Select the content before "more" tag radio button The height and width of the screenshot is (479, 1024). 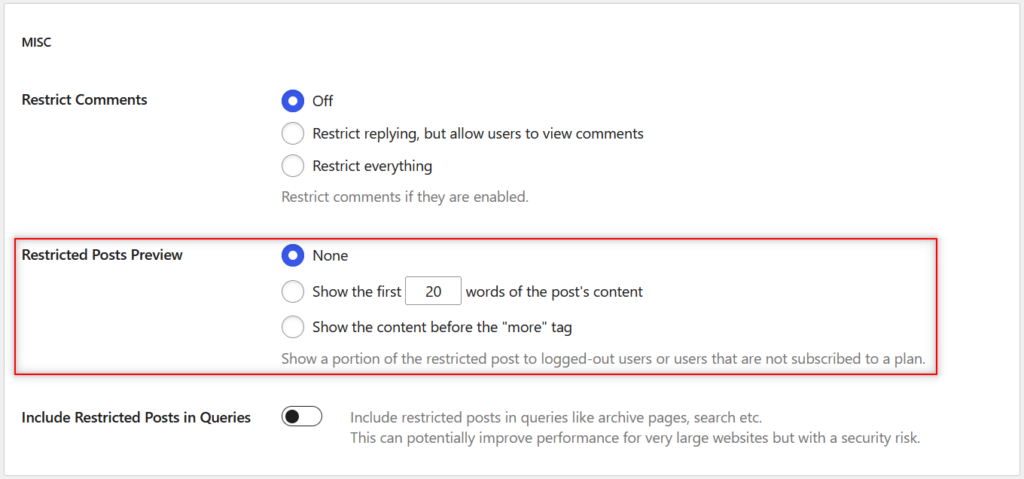pyautogui.click(x=293, y=327)
